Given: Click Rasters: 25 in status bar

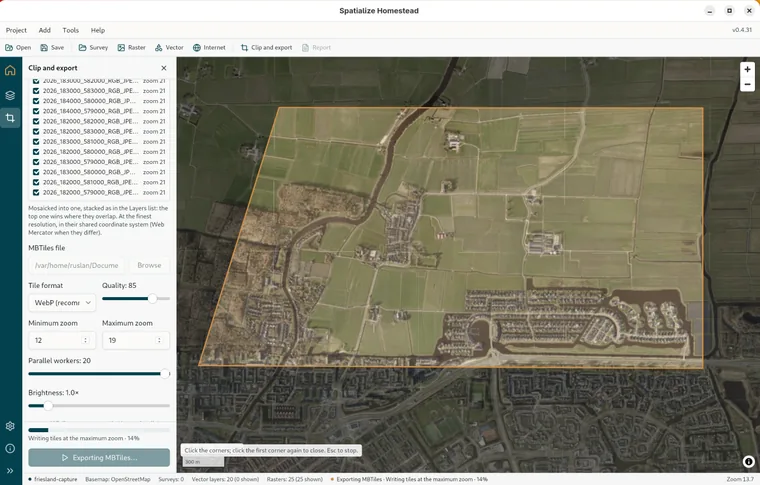Looking at the screenshot, I should click(x=295, y=479).
